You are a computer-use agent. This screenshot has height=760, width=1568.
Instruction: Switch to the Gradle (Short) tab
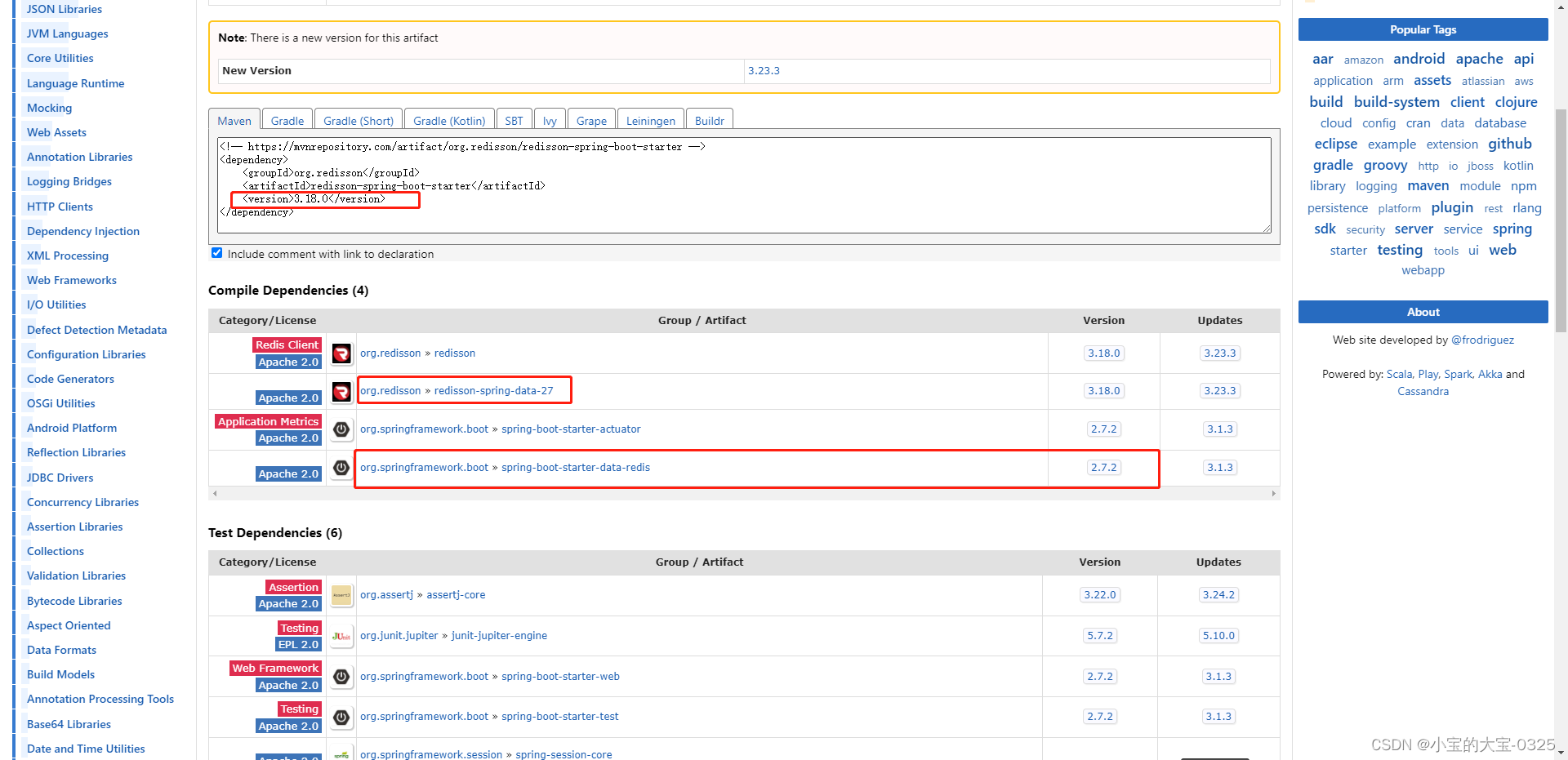[359, 120]
